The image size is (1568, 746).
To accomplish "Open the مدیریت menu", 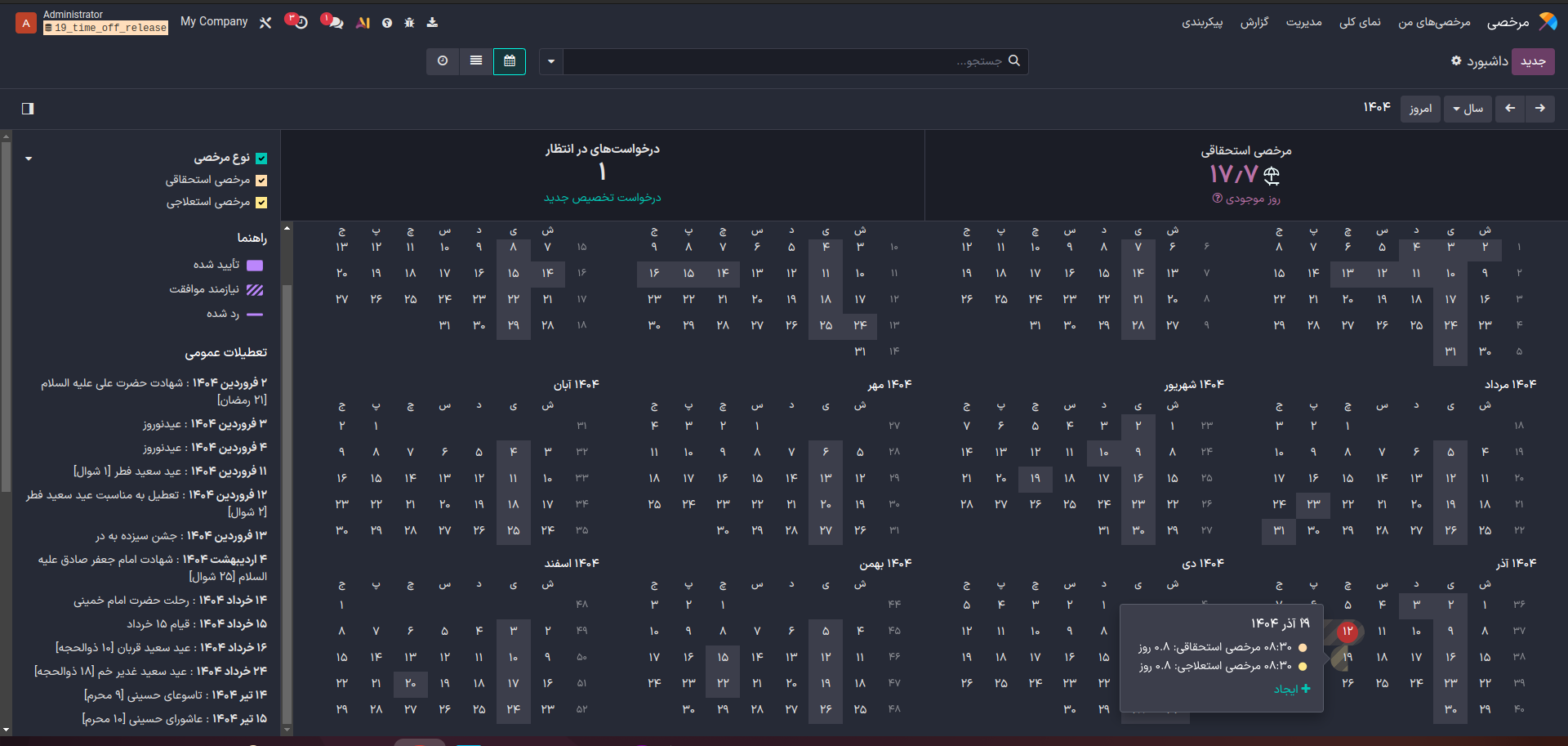I will [x=1303, y=22].
